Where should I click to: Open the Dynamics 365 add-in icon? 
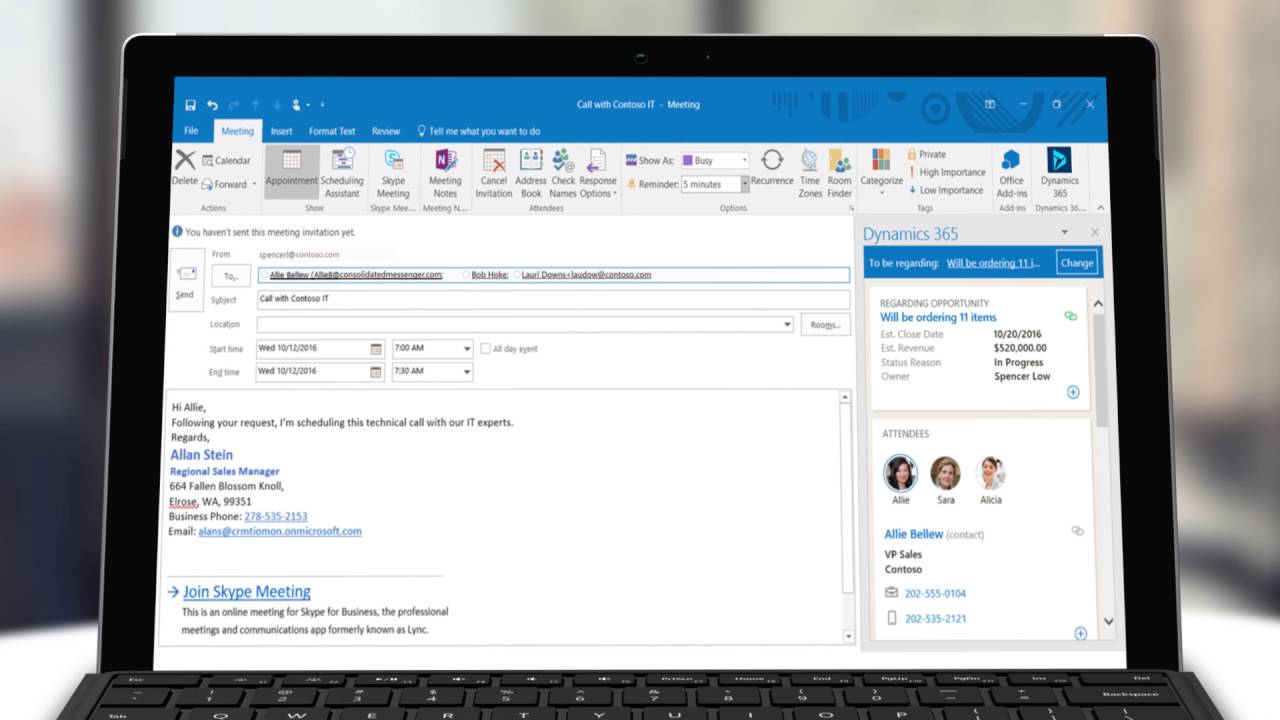coord(1058,172)
